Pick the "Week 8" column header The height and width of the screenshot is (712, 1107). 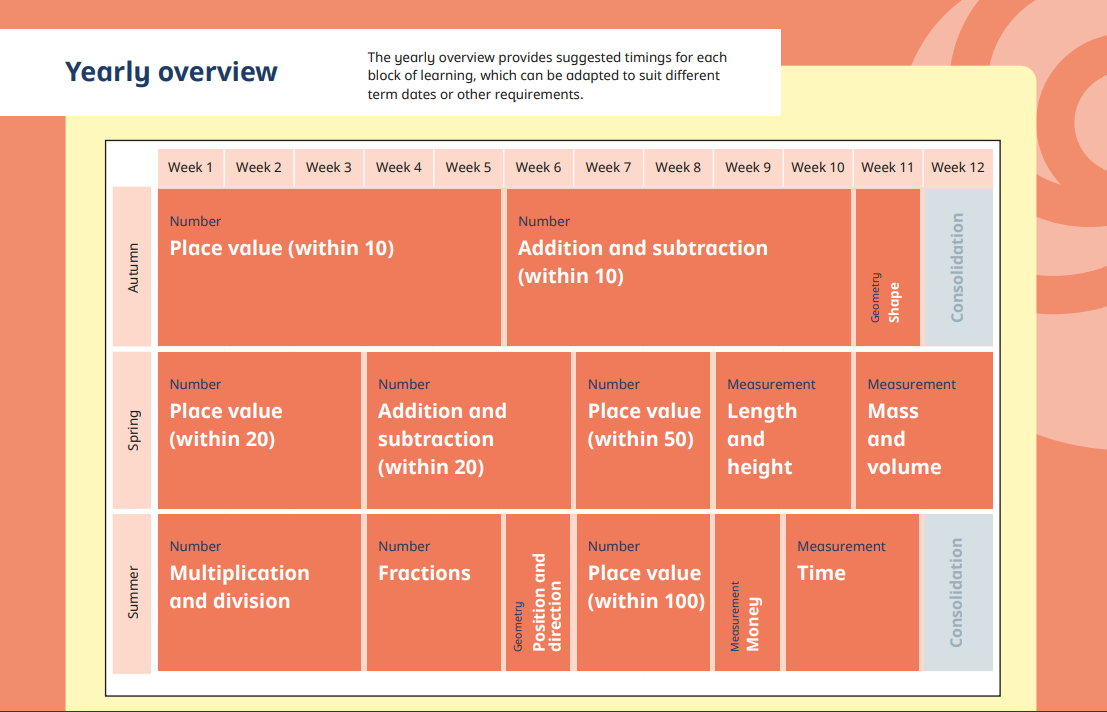(678, 167)
